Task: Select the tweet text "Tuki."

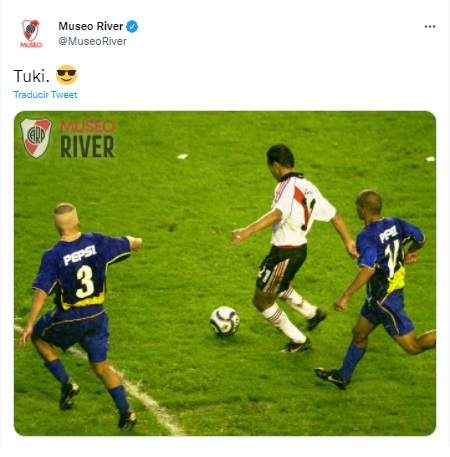Action: (x=32, y=76)
